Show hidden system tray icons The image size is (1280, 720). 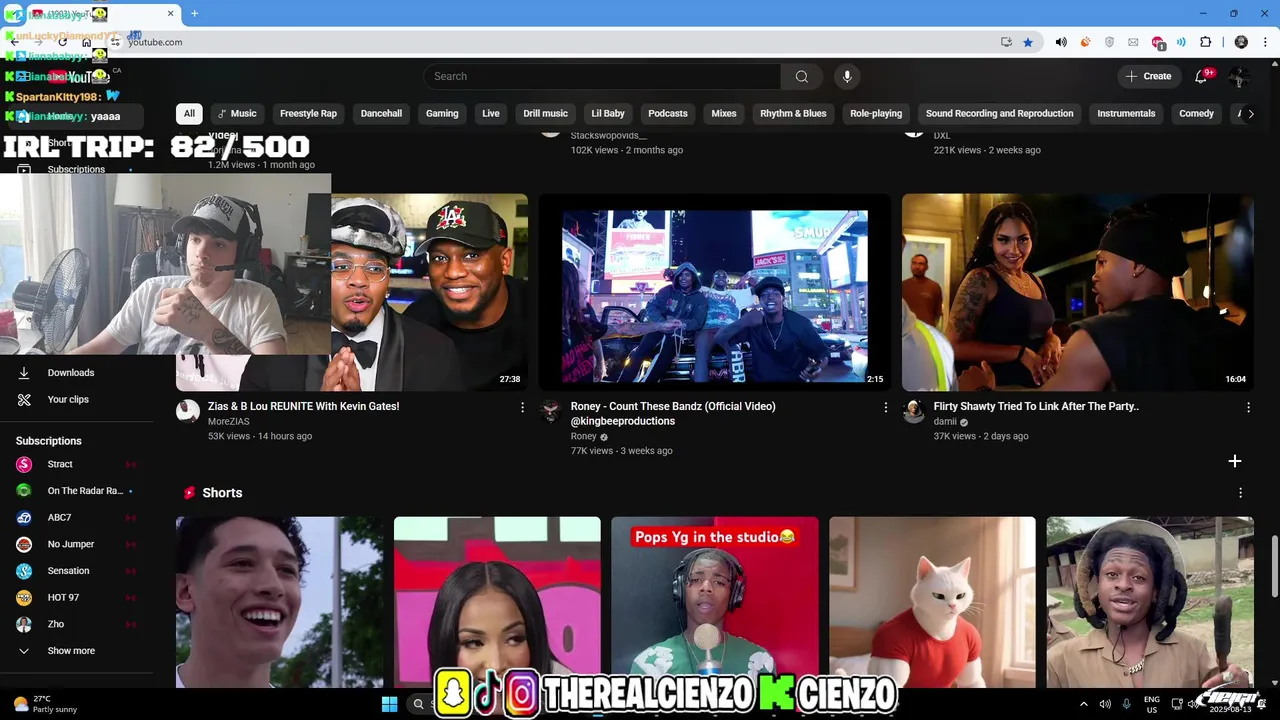pos(1084,704)
